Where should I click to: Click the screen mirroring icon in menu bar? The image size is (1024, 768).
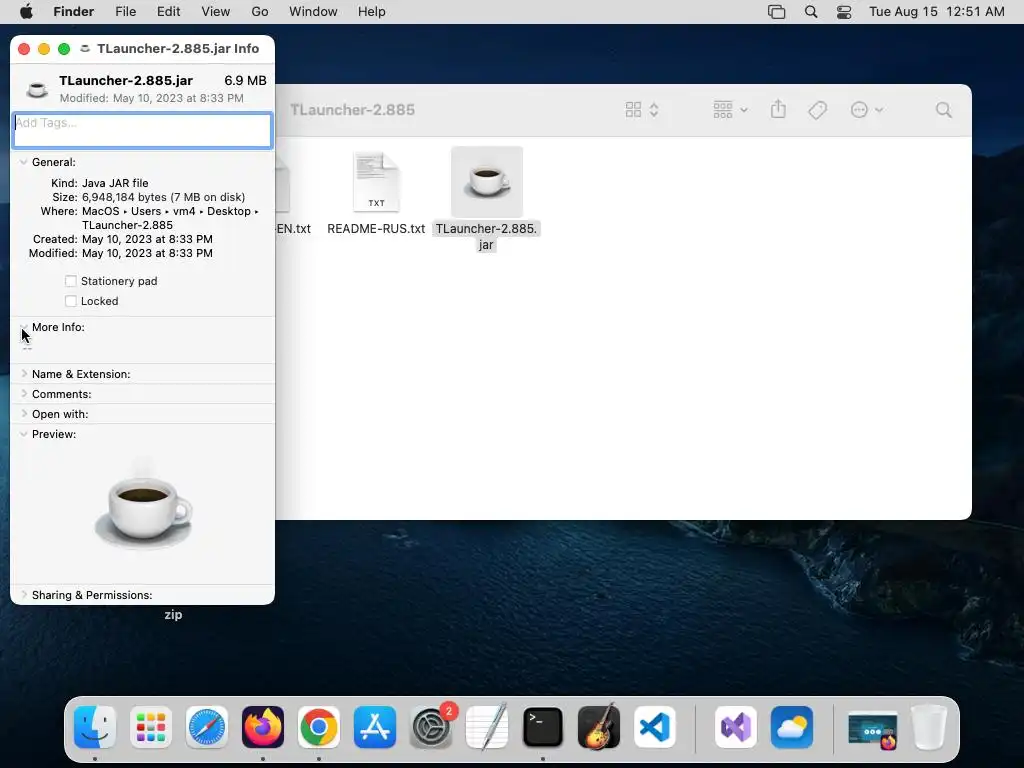pos(776,12)
